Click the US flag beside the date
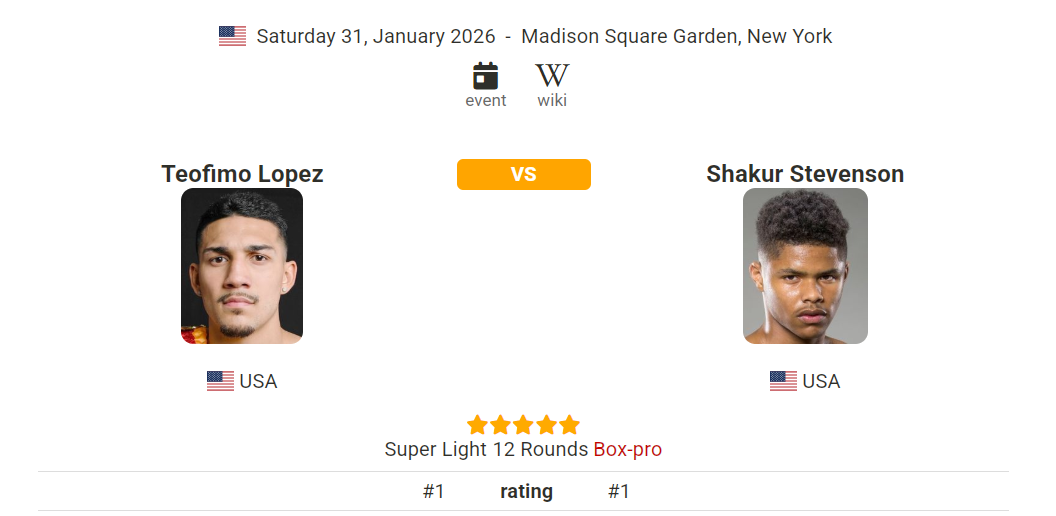1056x516 pixels. coord(232,36)
